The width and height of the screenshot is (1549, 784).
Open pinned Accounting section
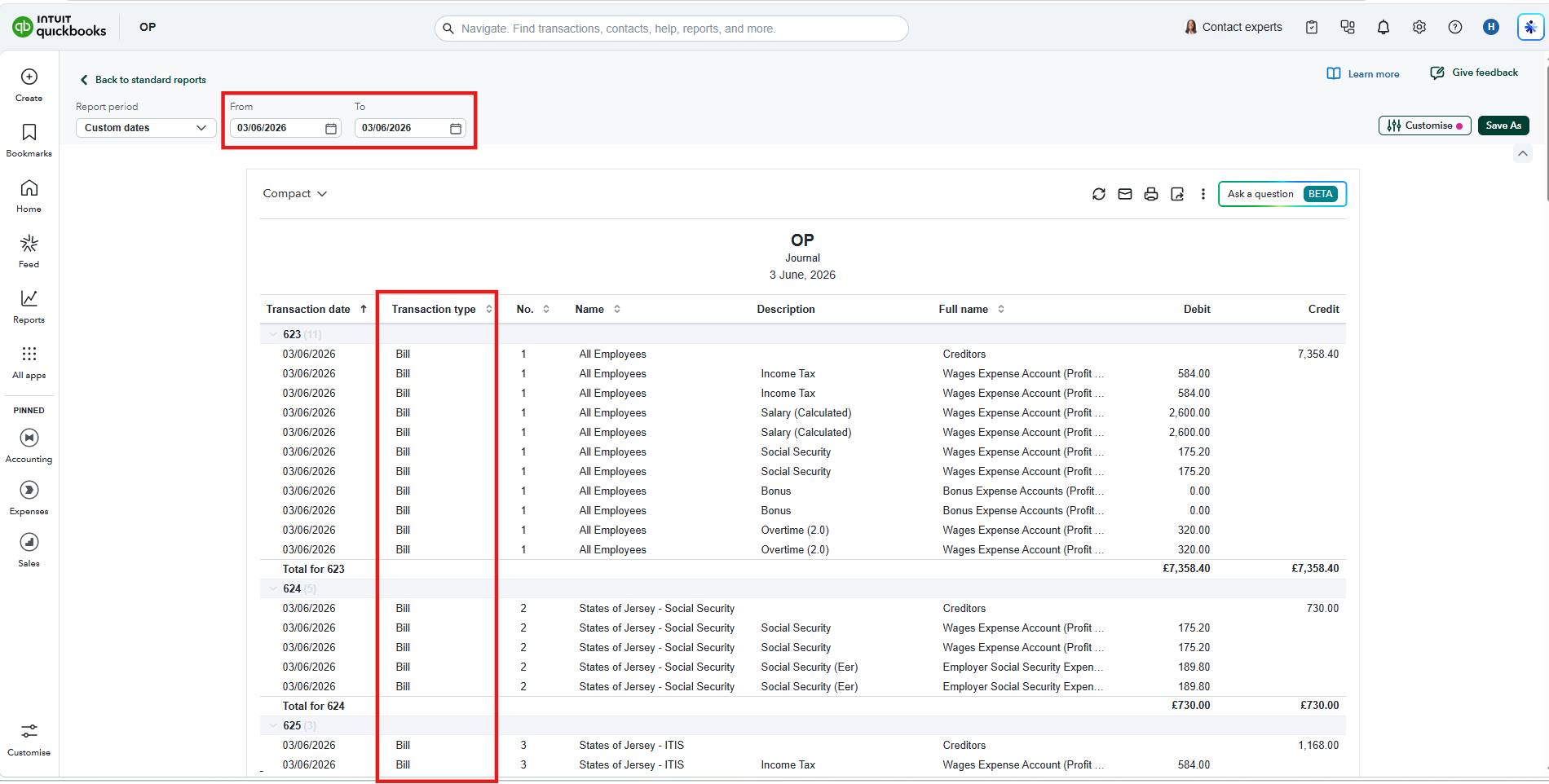[x=29, y=447]
